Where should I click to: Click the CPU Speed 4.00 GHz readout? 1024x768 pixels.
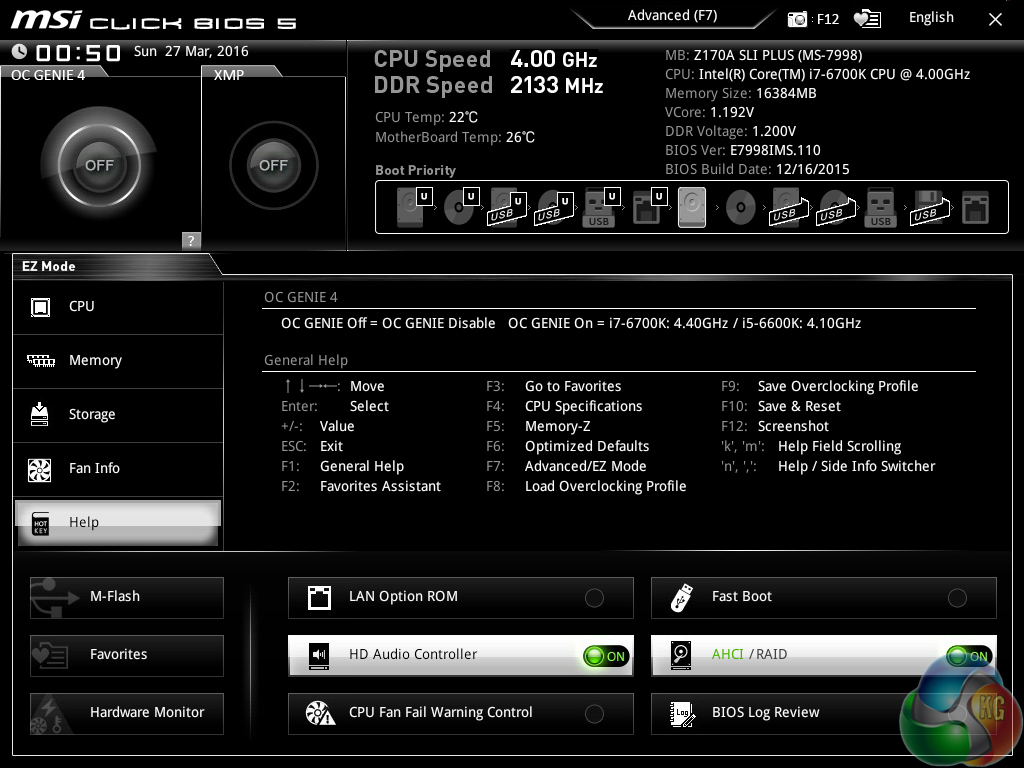(485, 59)
